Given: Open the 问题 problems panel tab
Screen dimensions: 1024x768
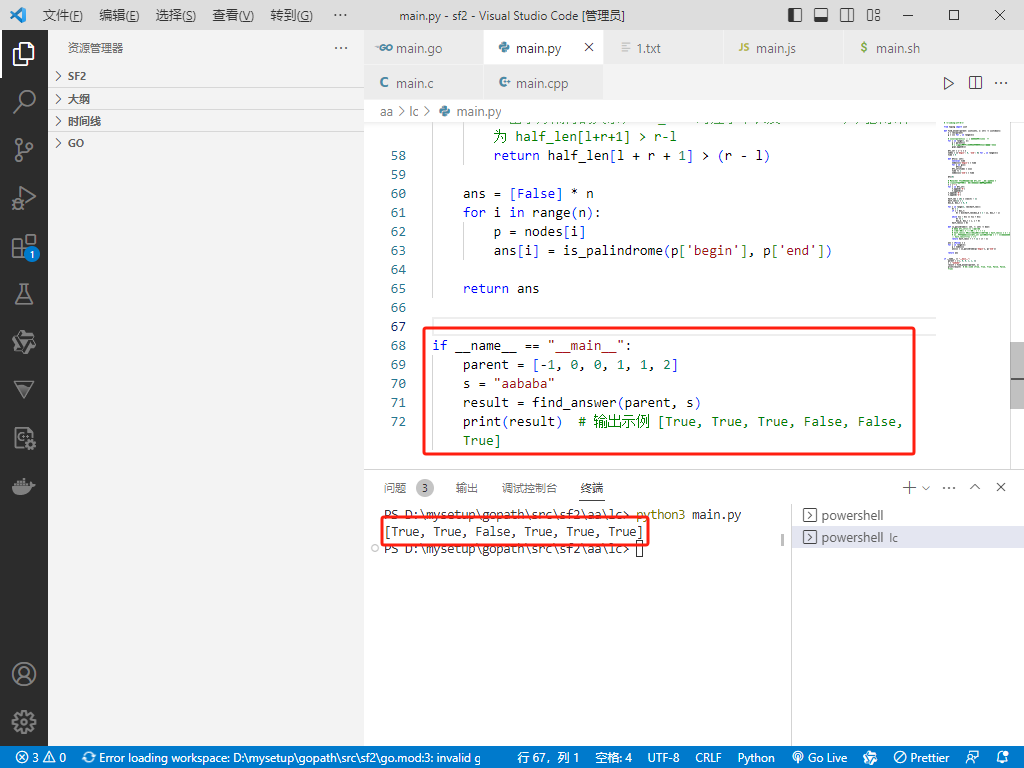Looking at the screenshot, I should 408,488.
